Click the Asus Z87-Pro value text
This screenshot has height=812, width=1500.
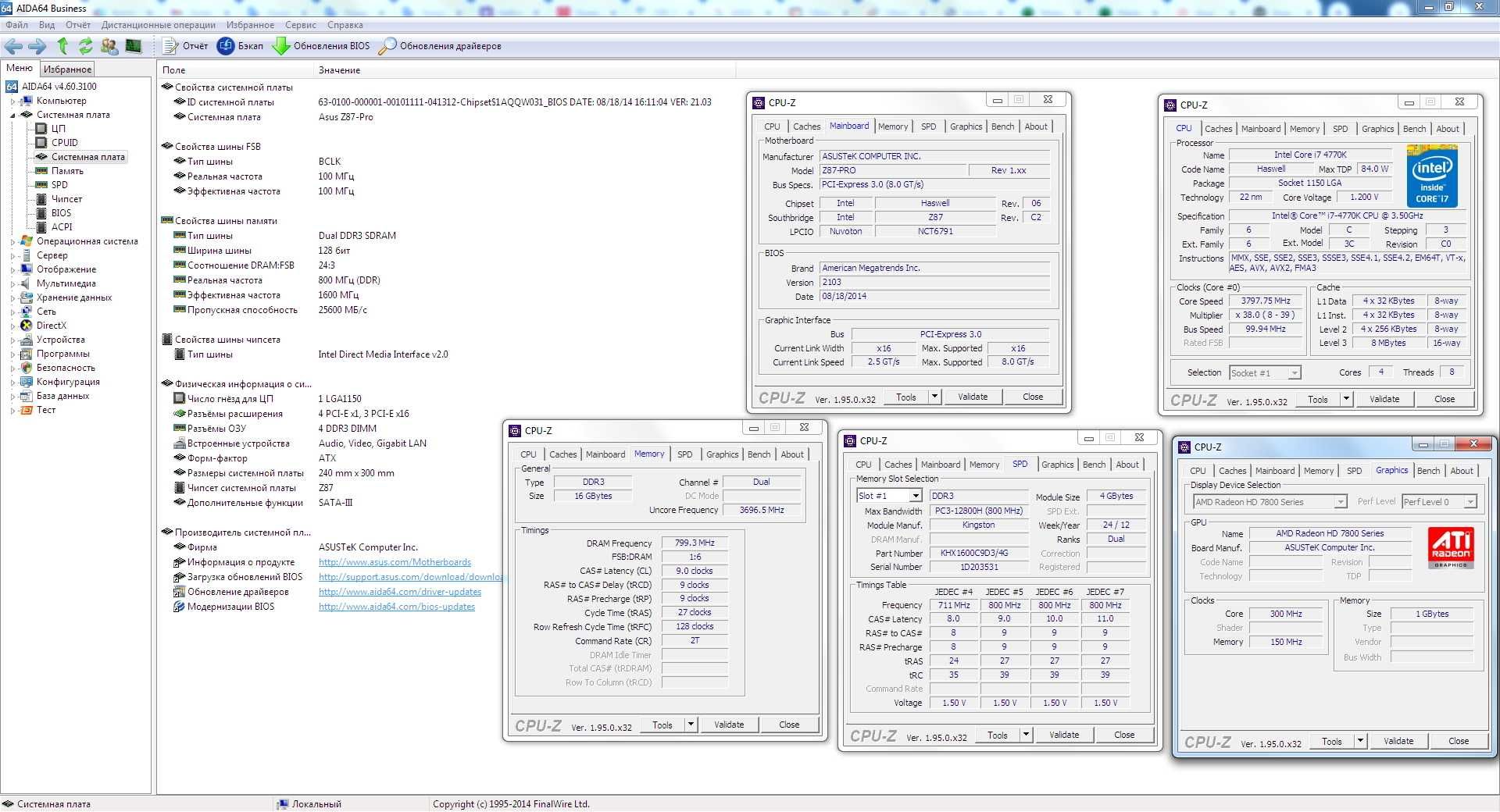(345, 117)
